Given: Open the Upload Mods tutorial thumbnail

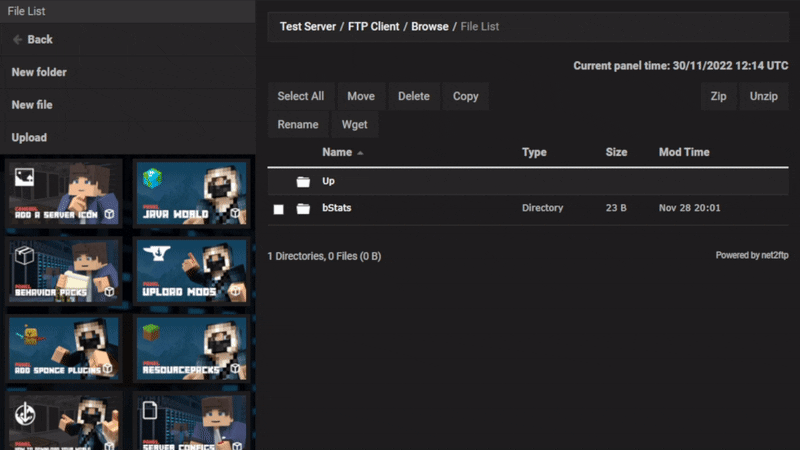Looking at the screenshot, I should click(190, 270).
